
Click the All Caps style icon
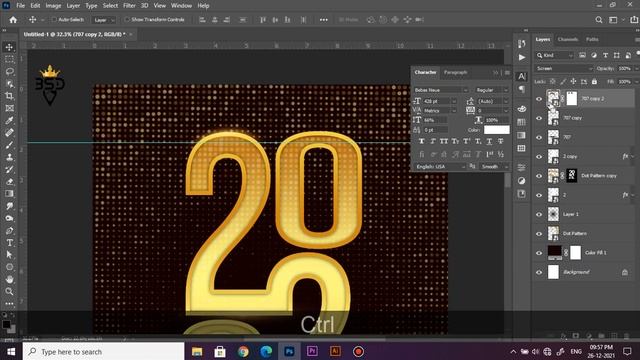tap(444, 141)
